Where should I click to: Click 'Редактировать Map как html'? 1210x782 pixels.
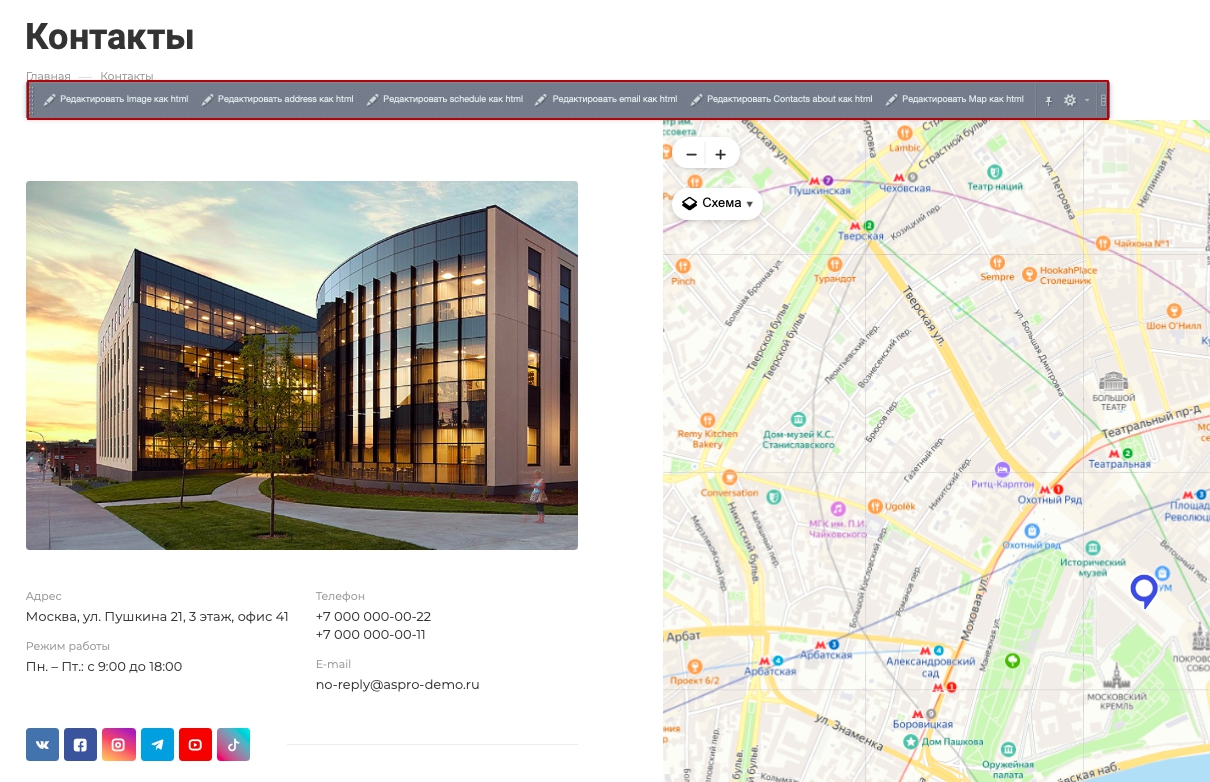[x=954, y=100]
